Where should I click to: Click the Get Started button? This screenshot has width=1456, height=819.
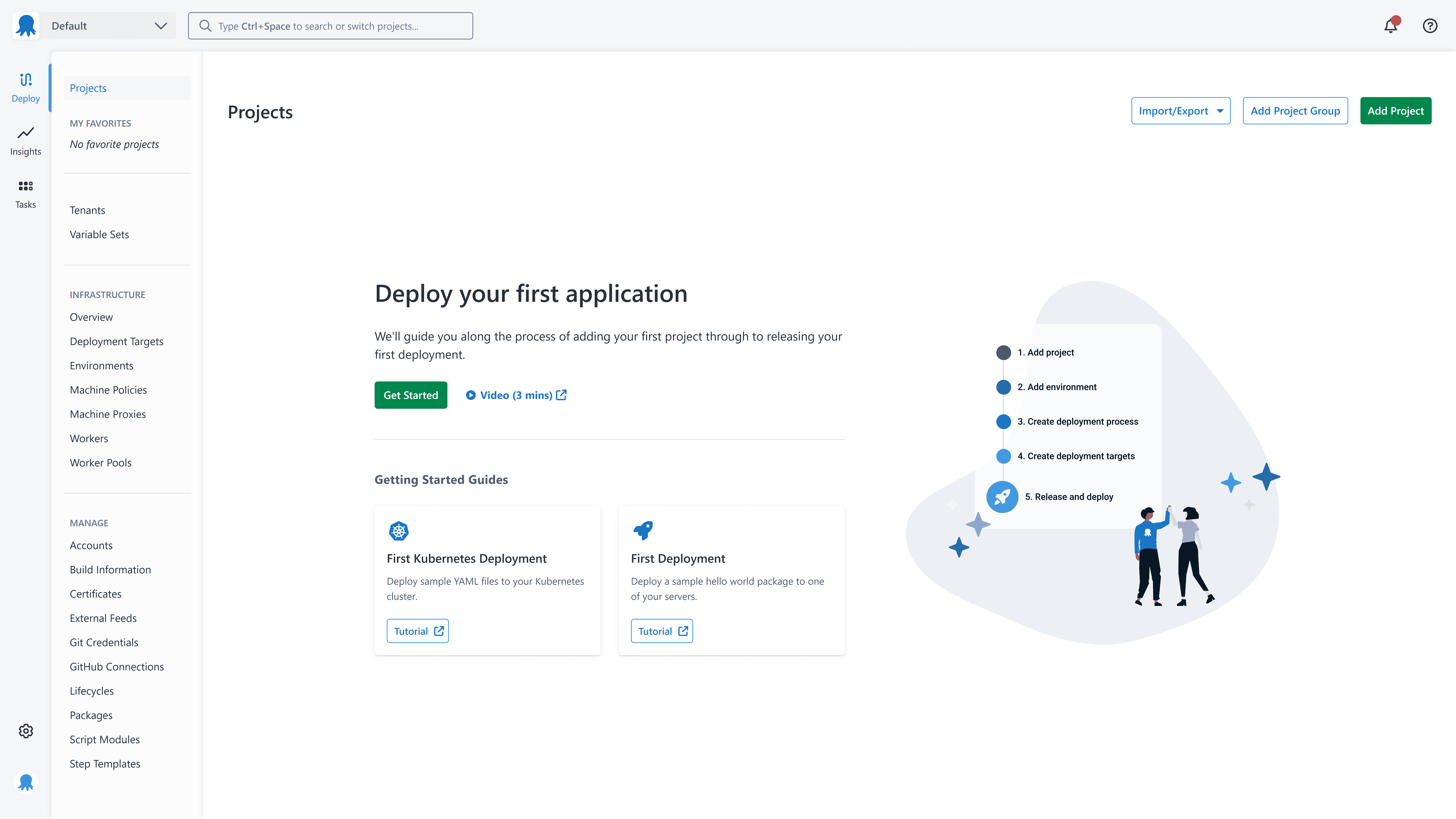[411, 395]
